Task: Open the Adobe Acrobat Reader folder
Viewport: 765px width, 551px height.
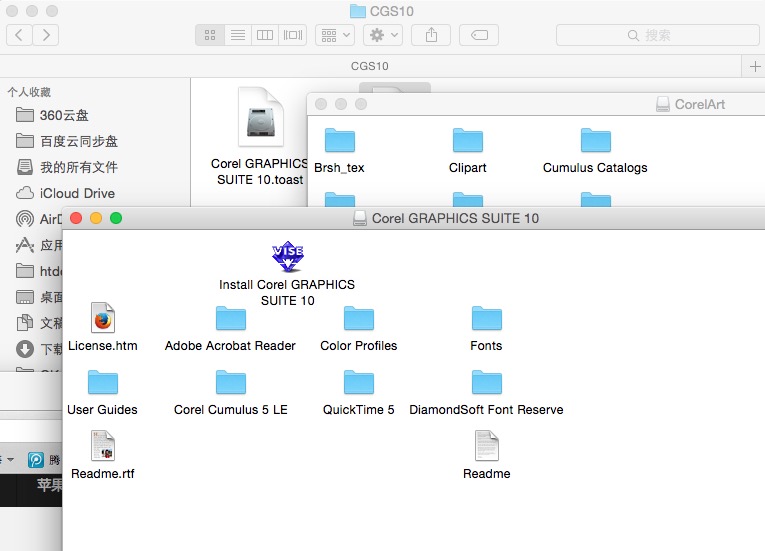Action: click(230, 319)
